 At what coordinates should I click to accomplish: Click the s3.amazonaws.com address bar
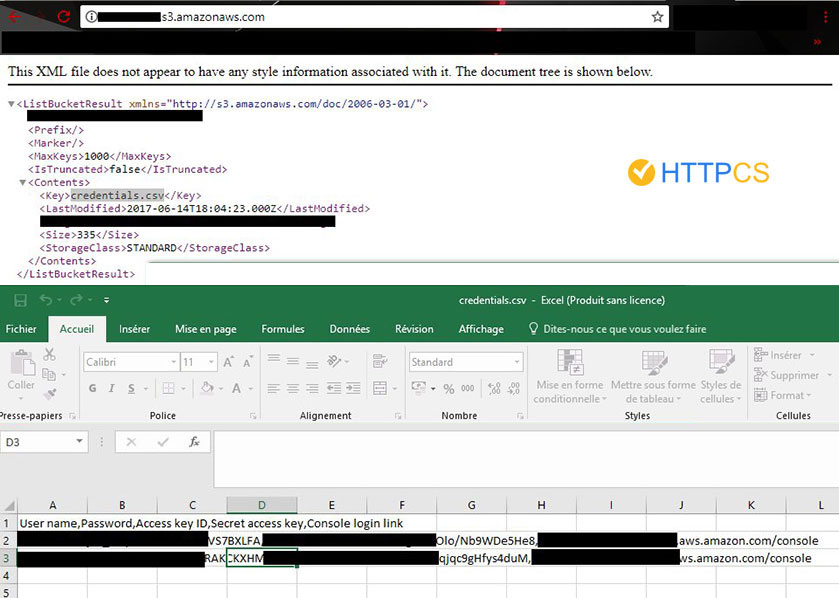pyautogui.click(x=375, y=17)
